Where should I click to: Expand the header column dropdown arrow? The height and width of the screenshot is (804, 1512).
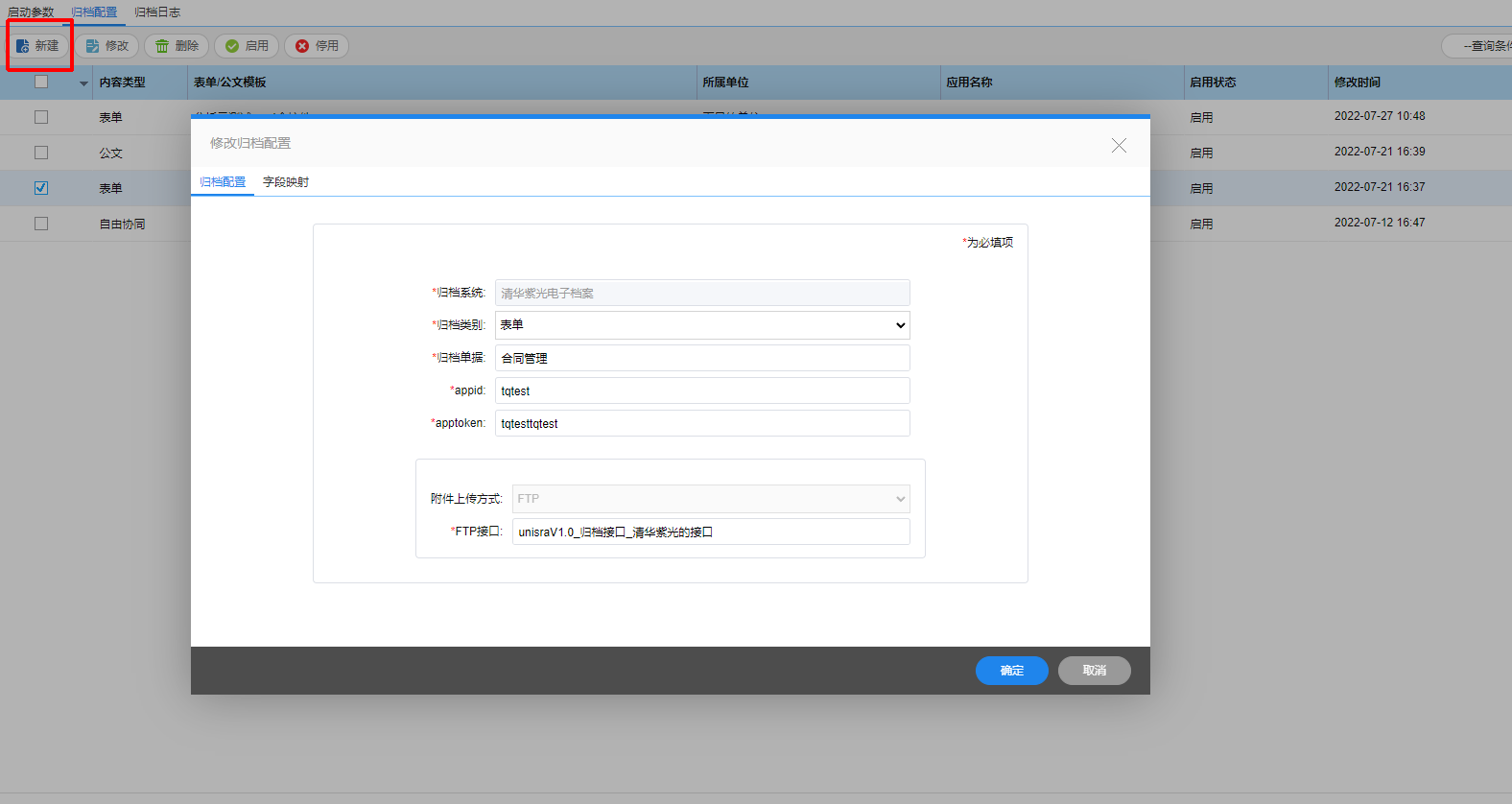point(83,83)
